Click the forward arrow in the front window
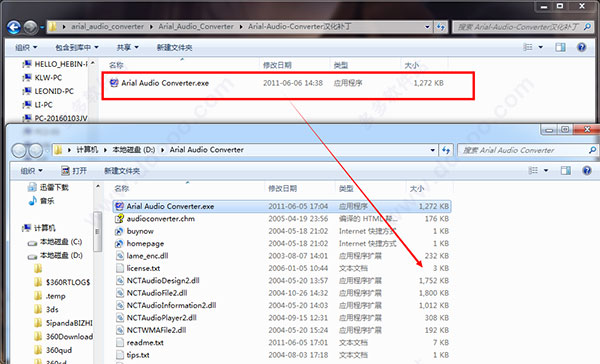The width and height of the screenshot is (600, 364). coord(36,150)
